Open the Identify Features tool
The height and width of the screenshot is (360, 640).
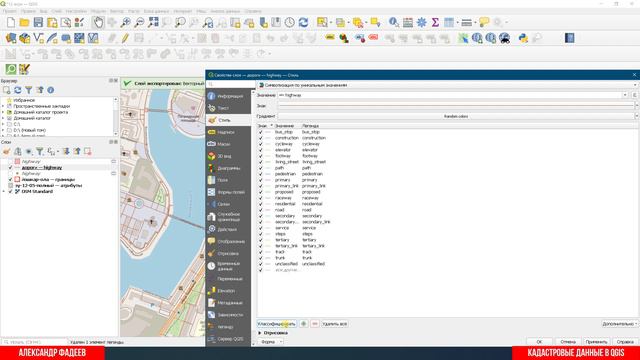394,22
